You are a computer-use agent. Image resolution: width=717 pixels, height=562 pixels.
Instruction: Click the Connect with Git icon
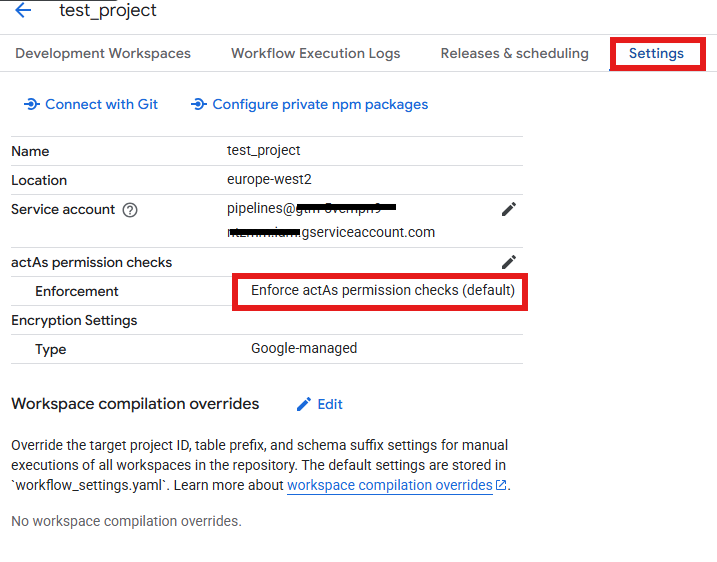coord(32,104)
